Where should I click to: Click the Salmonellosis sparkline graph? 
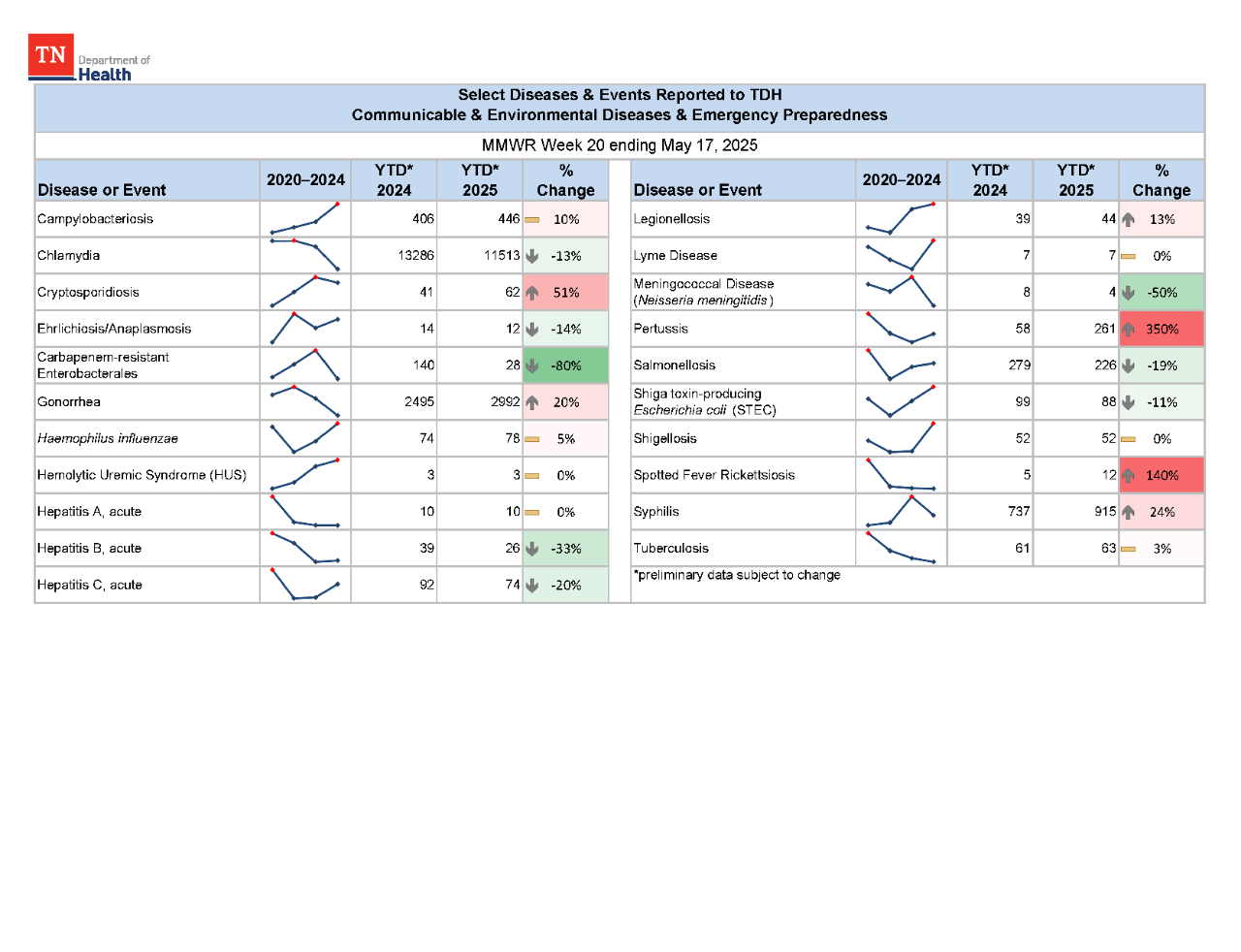901,365
